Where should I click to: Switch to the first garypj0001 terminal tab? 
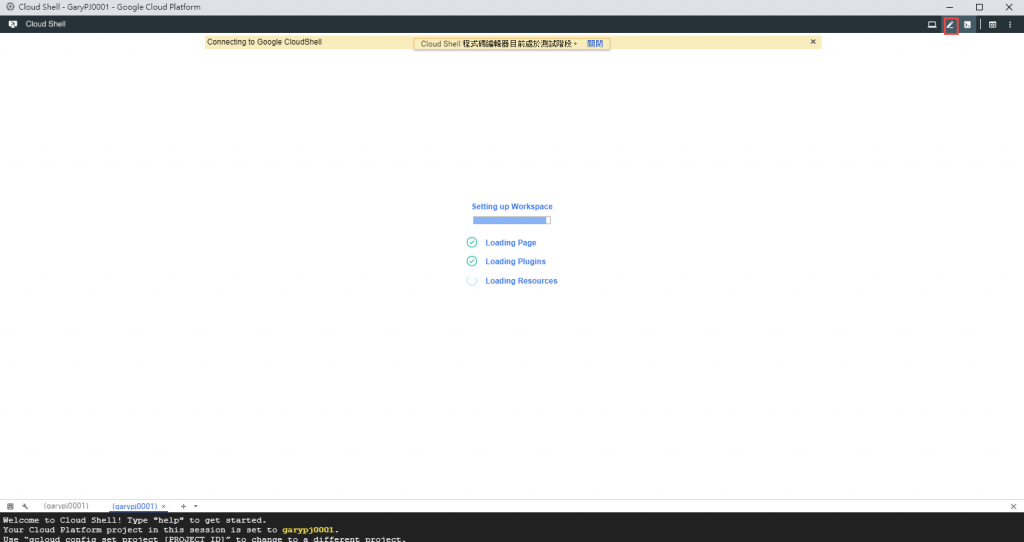(x=66, y=506)
